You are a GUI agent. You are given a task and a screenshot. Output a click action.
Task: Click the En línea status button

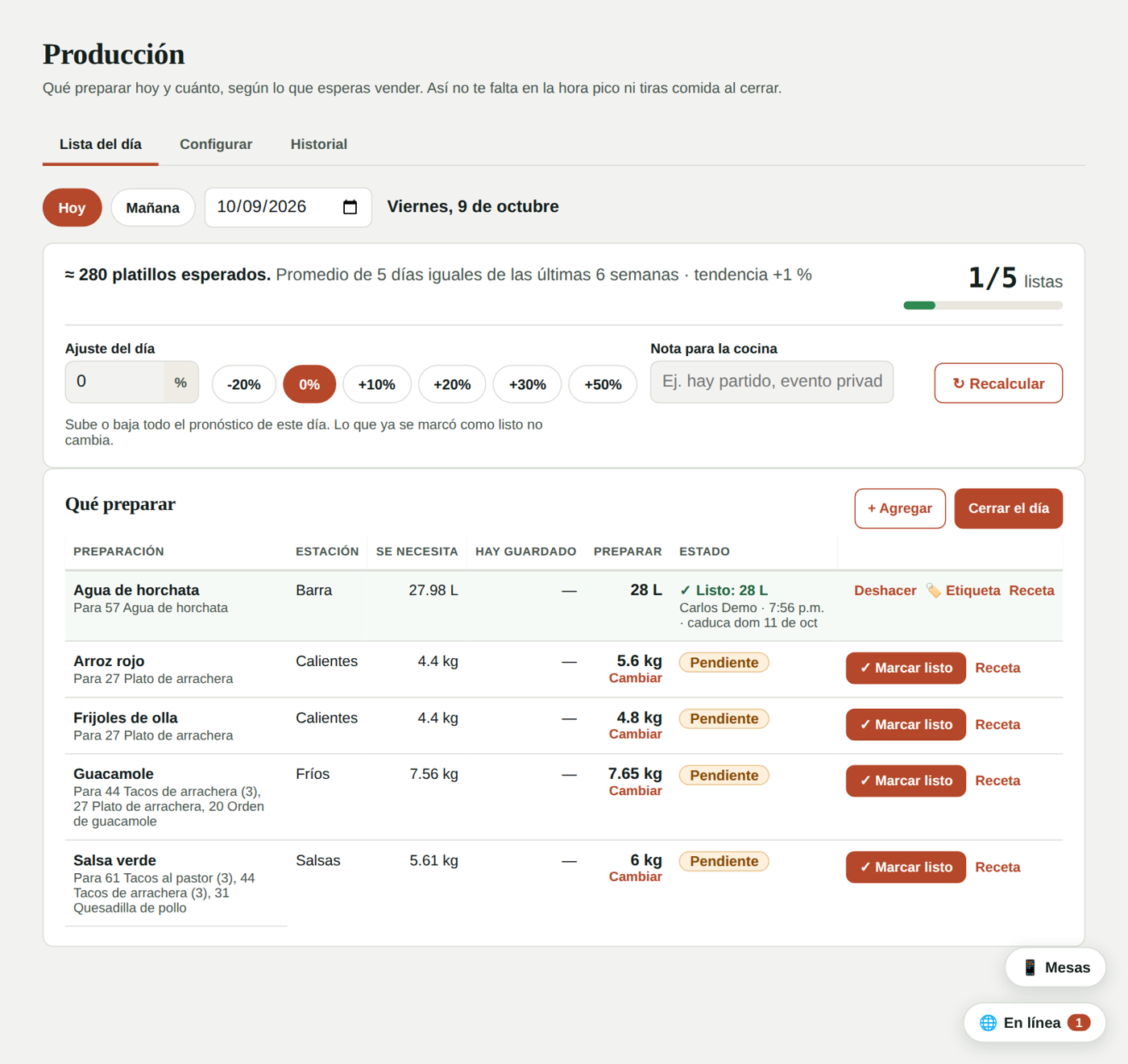[1035, 1023]
